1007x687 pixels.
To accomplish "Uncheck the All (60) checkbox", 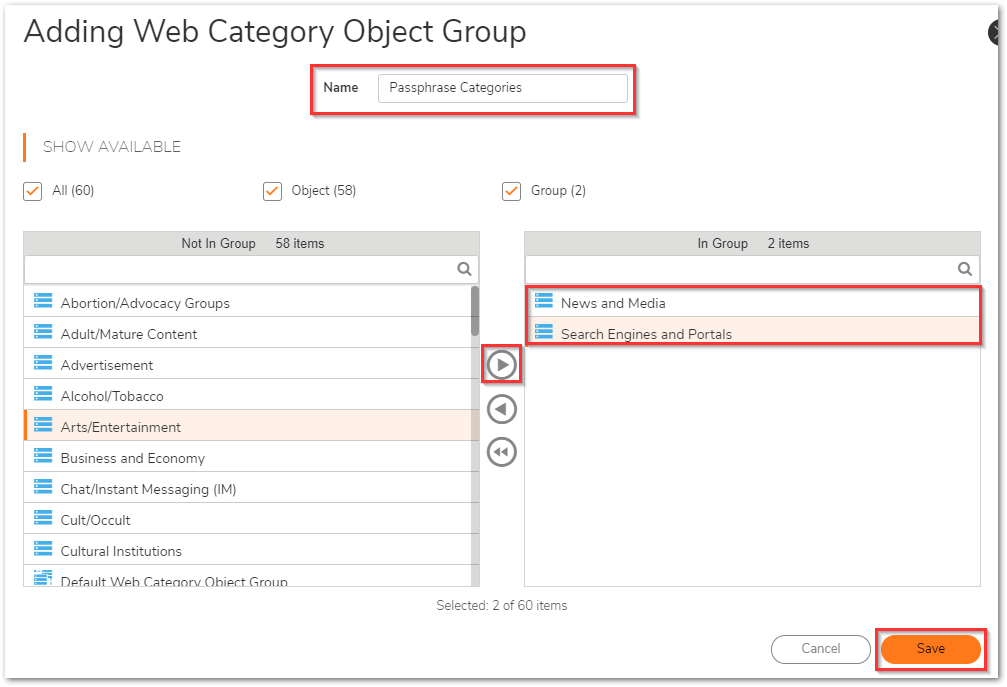I will pyautogui.click(x=33, y=191).
